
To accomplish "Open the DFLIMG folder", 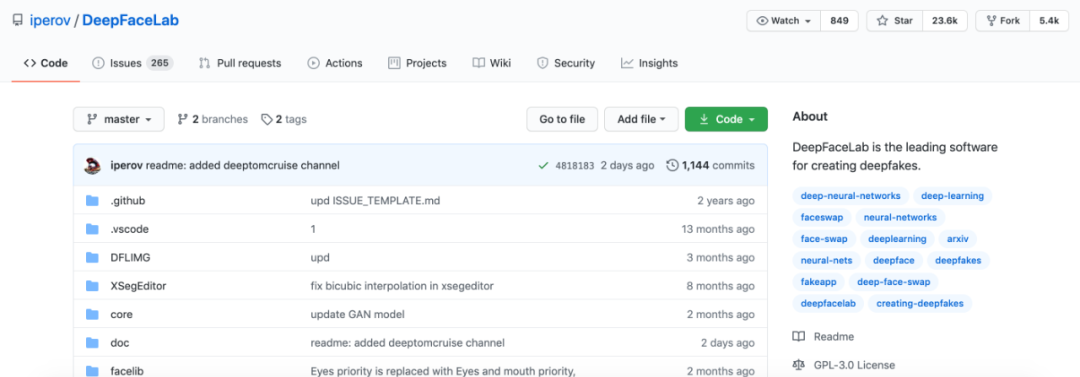I will point(130,257).
